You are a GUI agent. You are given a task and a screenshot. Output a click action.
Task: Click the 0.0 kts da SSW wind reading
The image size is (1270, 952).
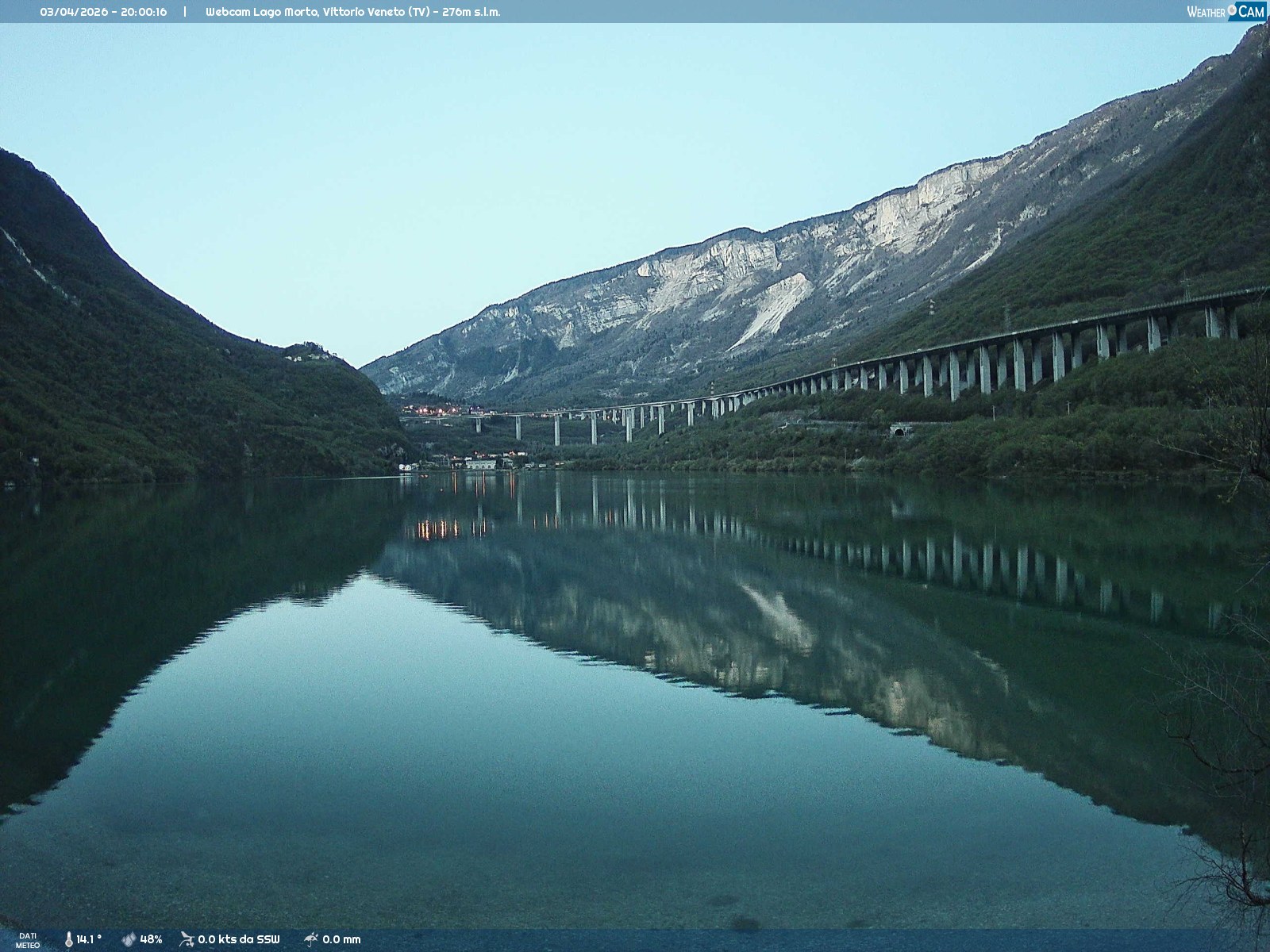click(x=239, y=939)
